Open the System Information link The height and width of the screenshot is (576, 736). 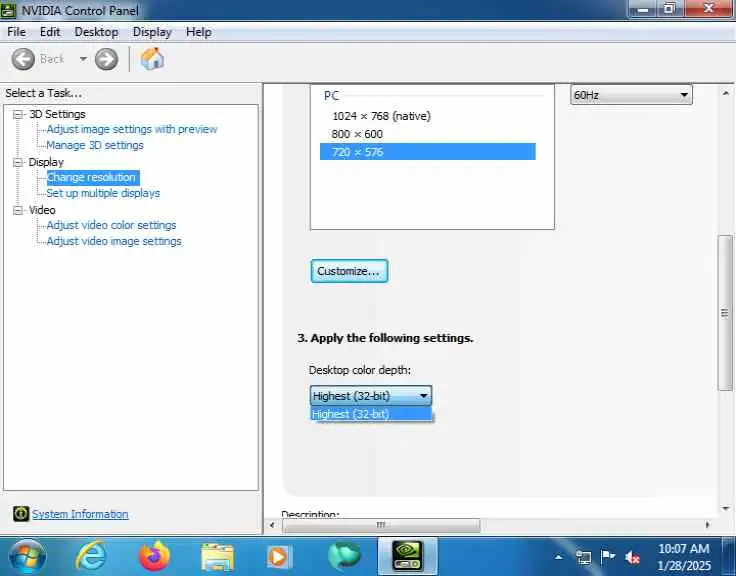80,514
